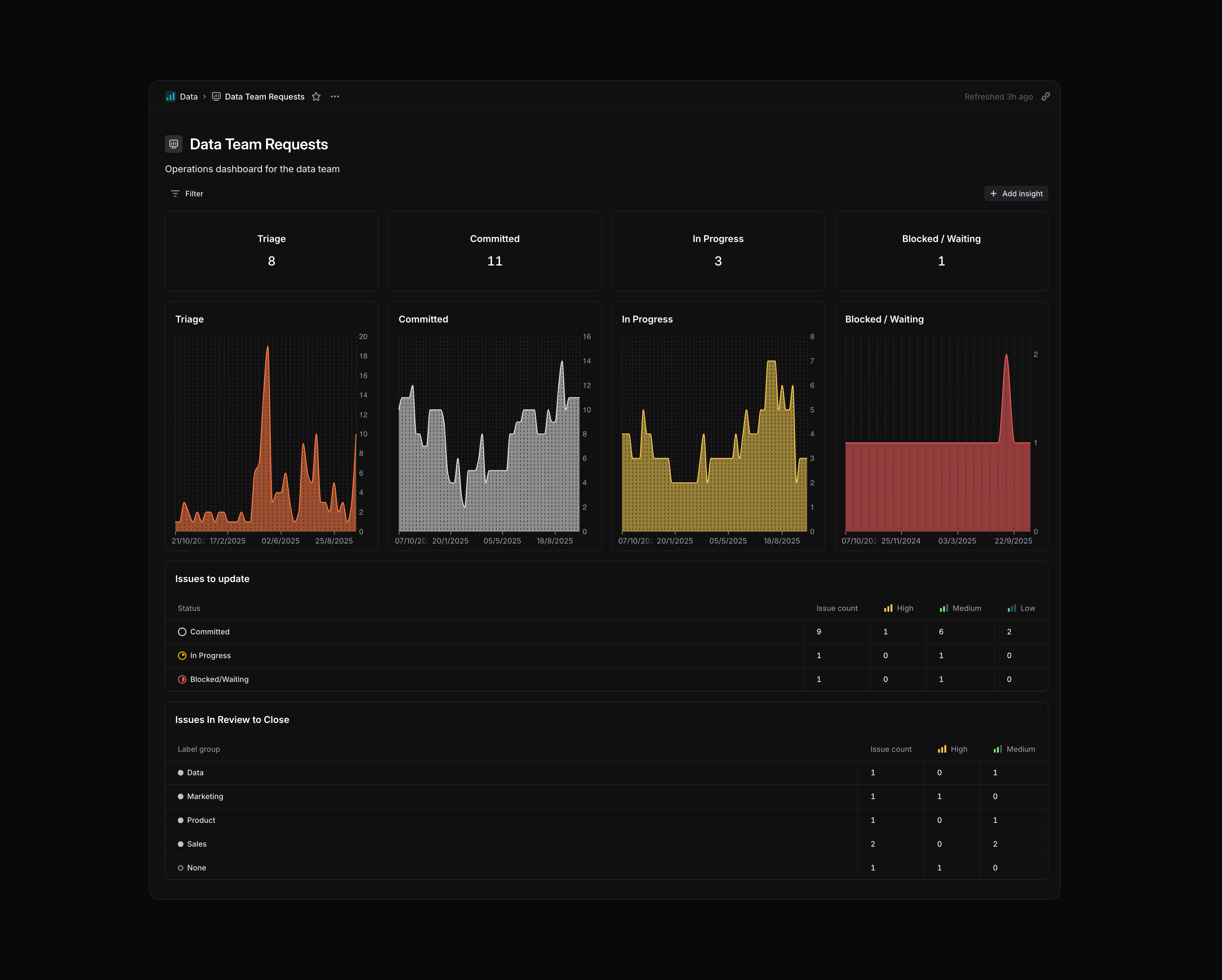
Task: Open the Blocked / Waiting count card
Action: (x=941, y=251)
